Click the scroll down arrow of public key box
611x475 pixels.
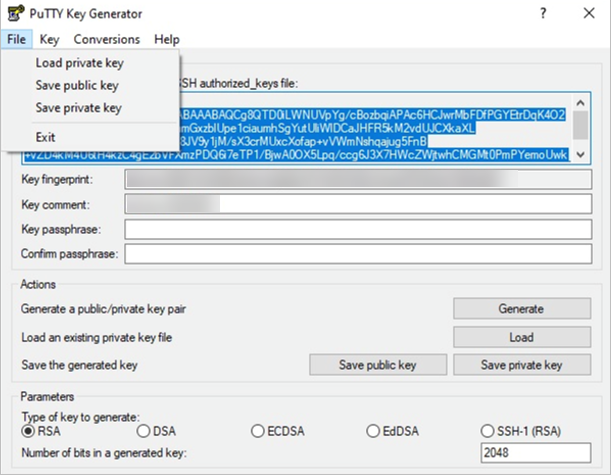click(580, 155)
